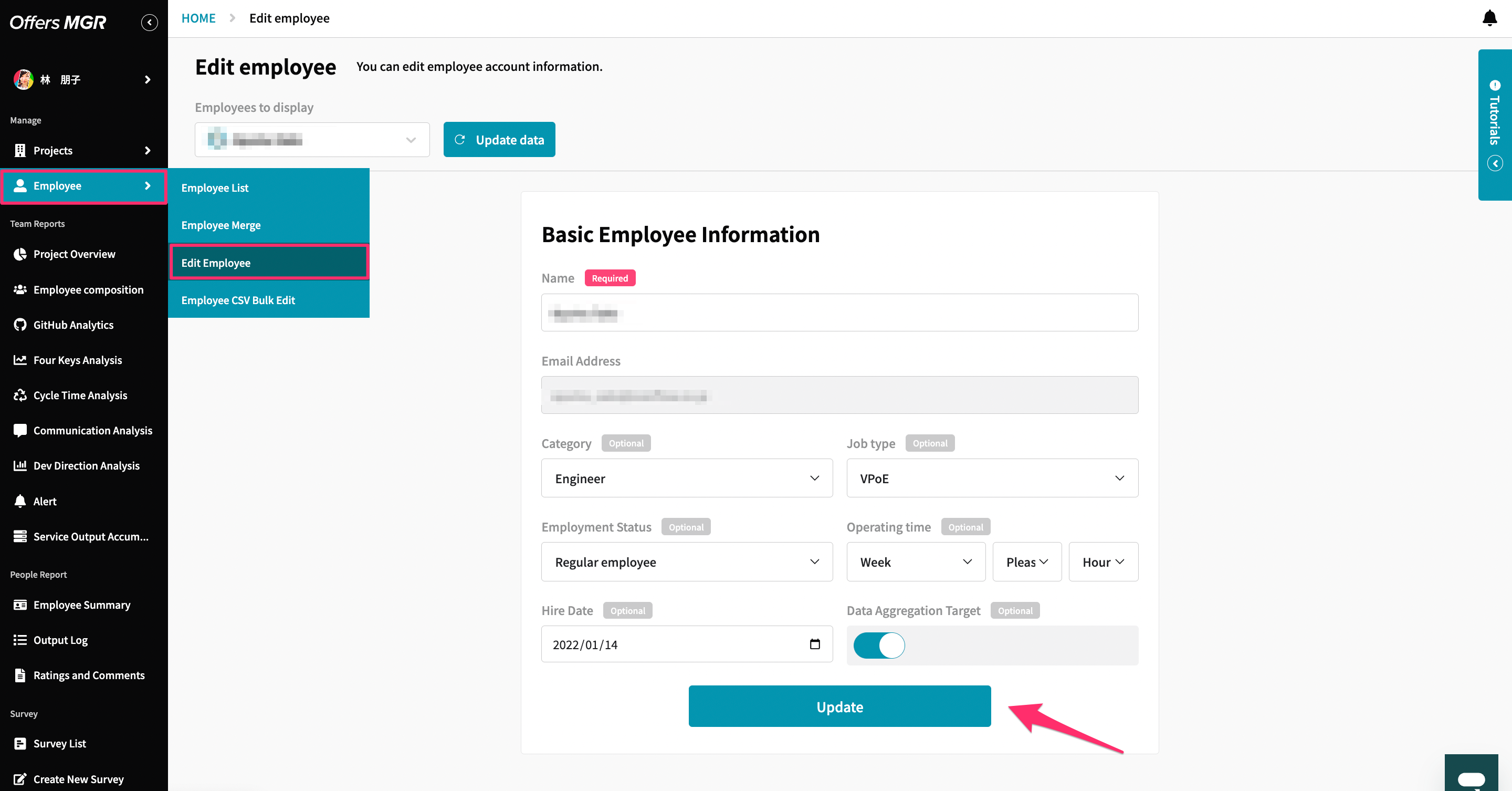Viewport: 1512px width, 791px height.
Task: Click the Update button
Action: pos(839,706)
